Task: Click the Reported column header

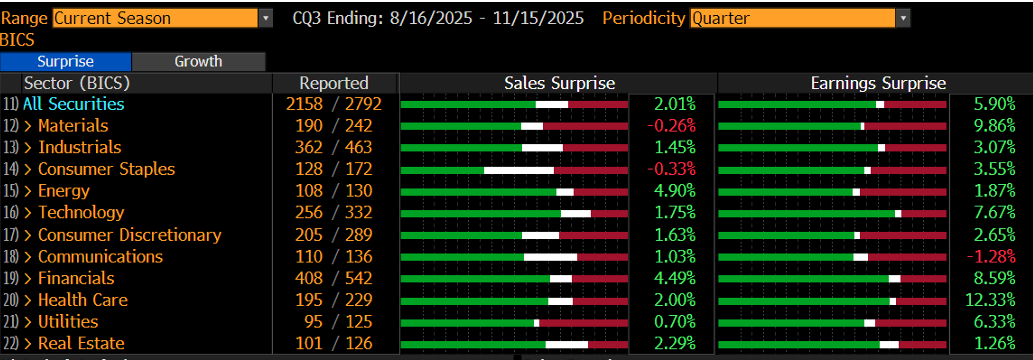Action: 334,83
